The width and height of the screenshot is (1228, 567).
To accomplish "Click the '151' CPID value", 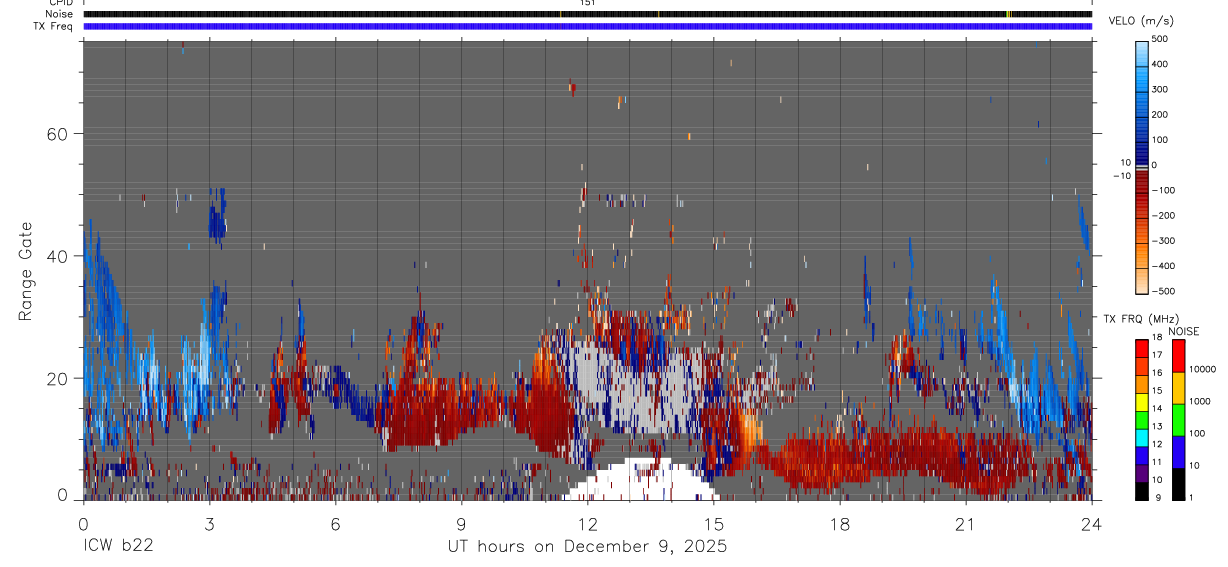I will pyautogui.click(x=587, y=3).
